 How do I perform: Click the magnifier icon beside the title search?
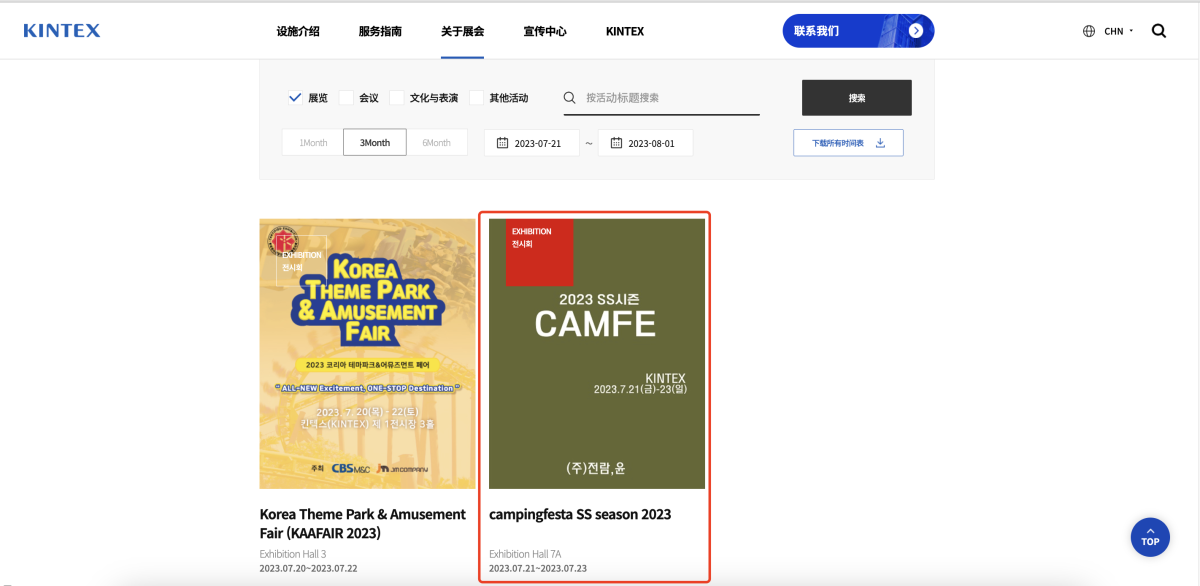point(570,98)
